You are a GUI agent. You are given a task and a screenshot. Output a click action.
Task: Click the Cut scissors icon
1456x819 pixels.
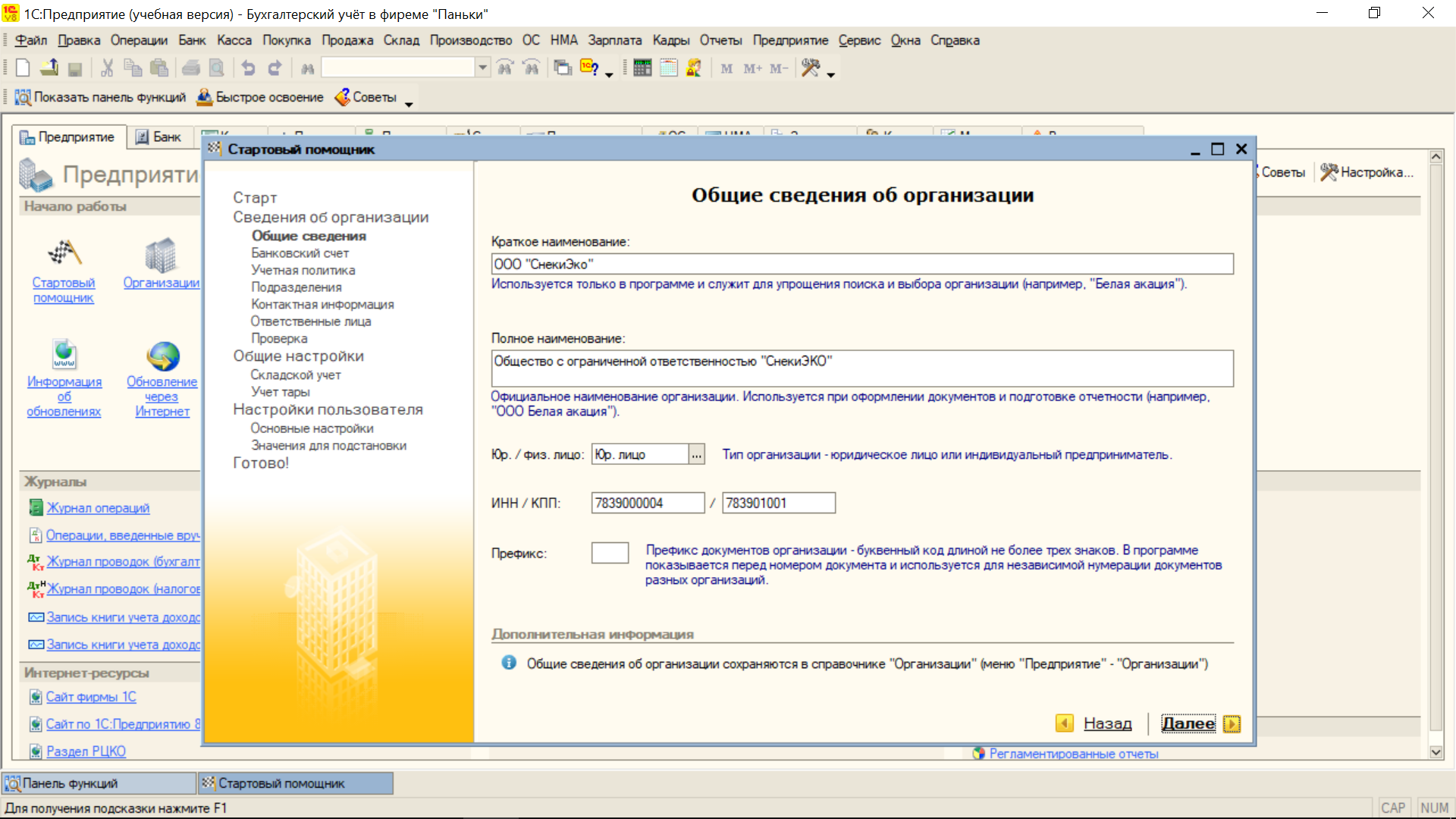[x=107, y=68]
